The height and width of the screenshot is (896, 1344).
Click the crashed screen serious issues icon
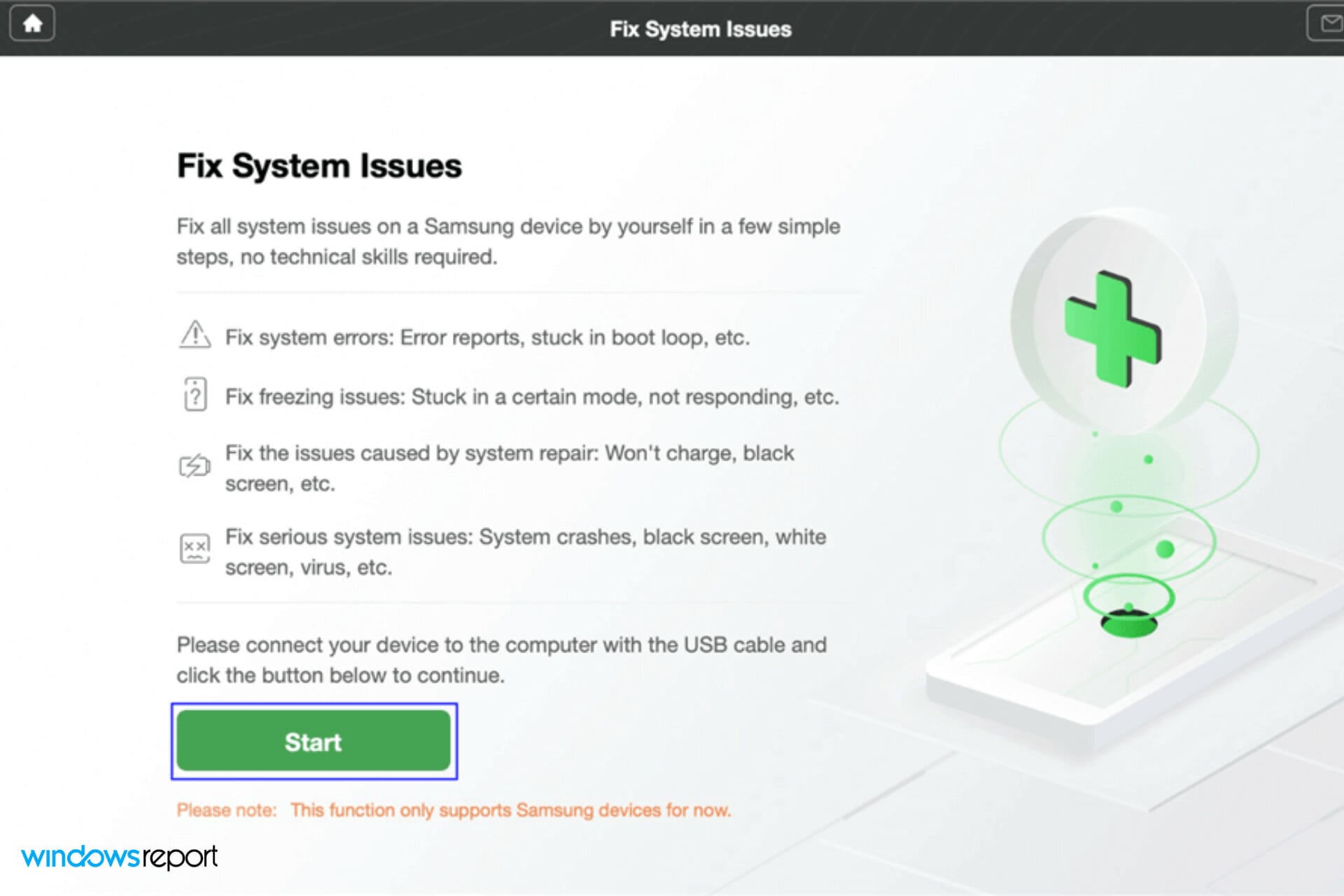(195, 548)
